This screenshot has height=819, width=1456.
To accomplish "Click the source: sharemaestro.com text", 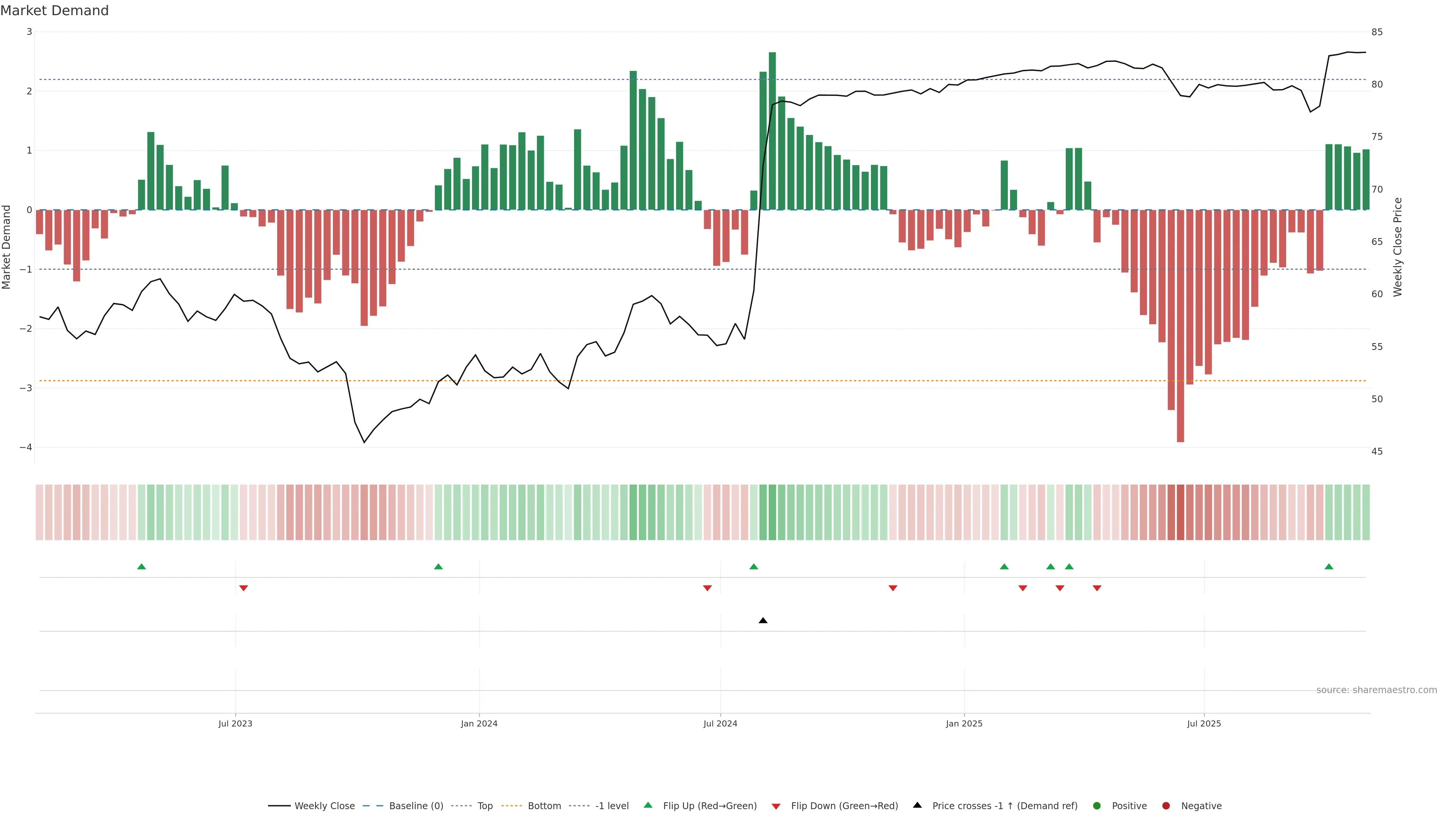I will 1376,690.
